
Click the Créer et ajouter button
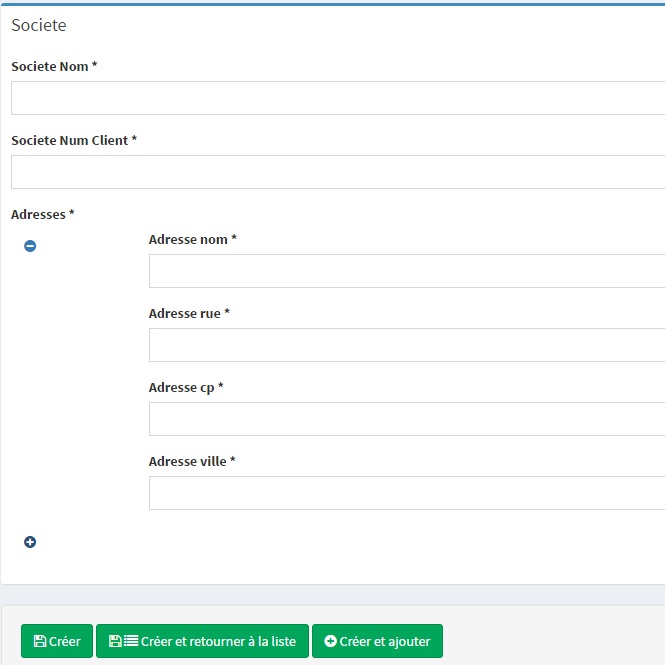[377, 641]
